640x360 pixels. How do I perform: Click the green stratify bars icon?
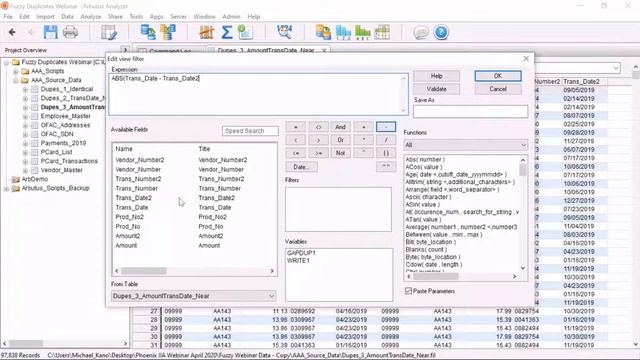(x=362, y=32)
